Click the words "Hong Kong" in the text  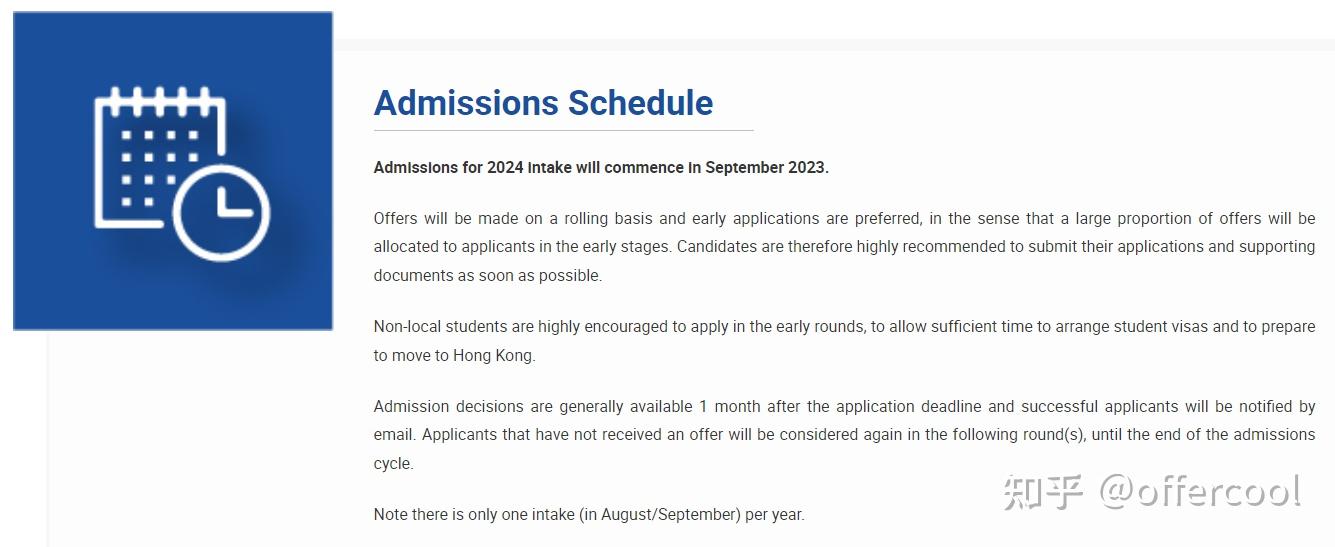pyautogui.click(x=493, y=355)
